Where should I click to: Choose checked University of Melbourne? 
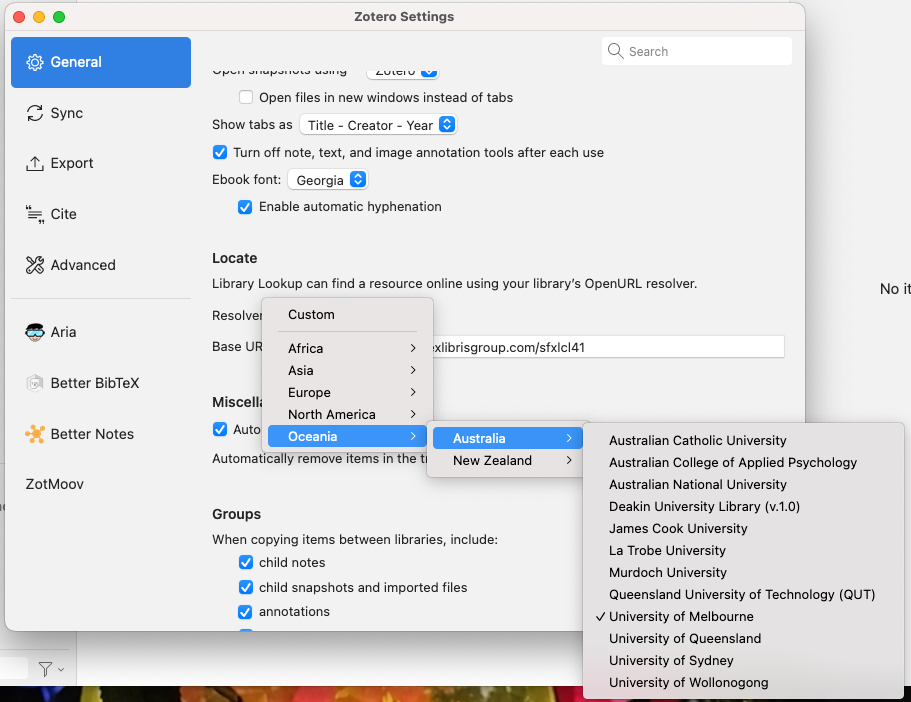click(744, 617)
